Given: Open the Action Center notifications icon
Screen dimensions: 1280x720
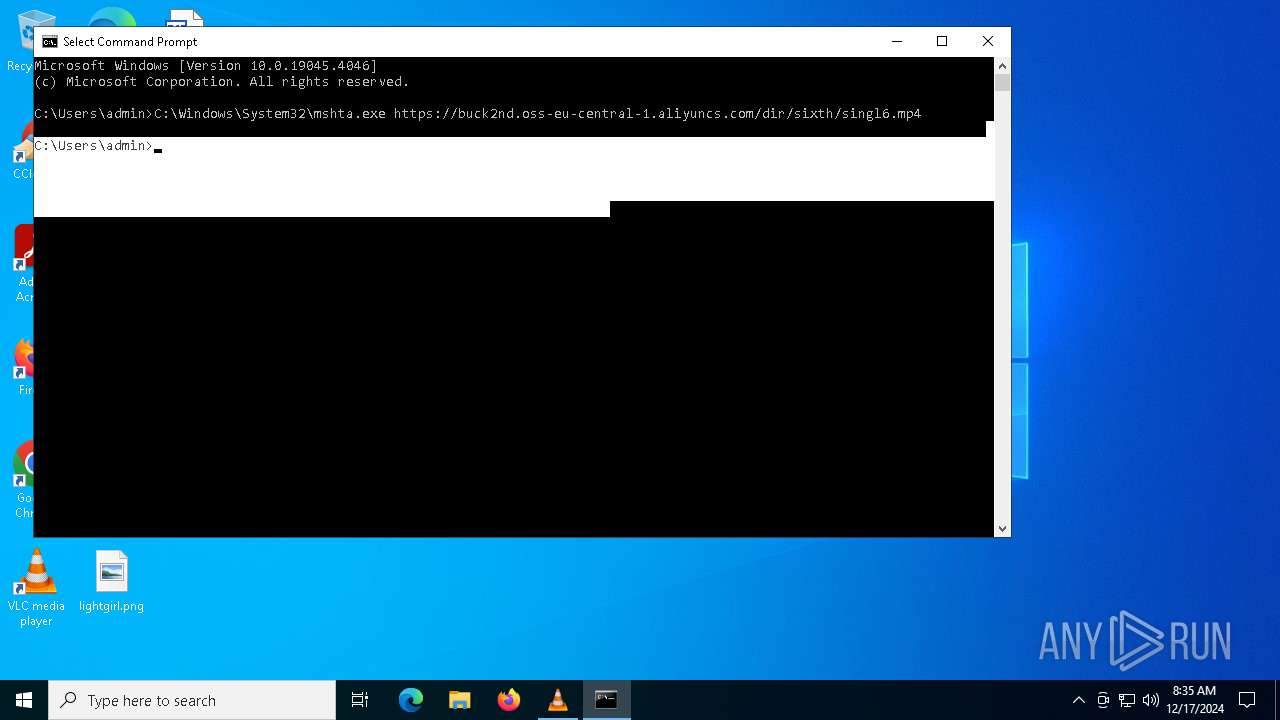Looking at the screenshot, I should pyautogui.click(x=1247, y=700).
